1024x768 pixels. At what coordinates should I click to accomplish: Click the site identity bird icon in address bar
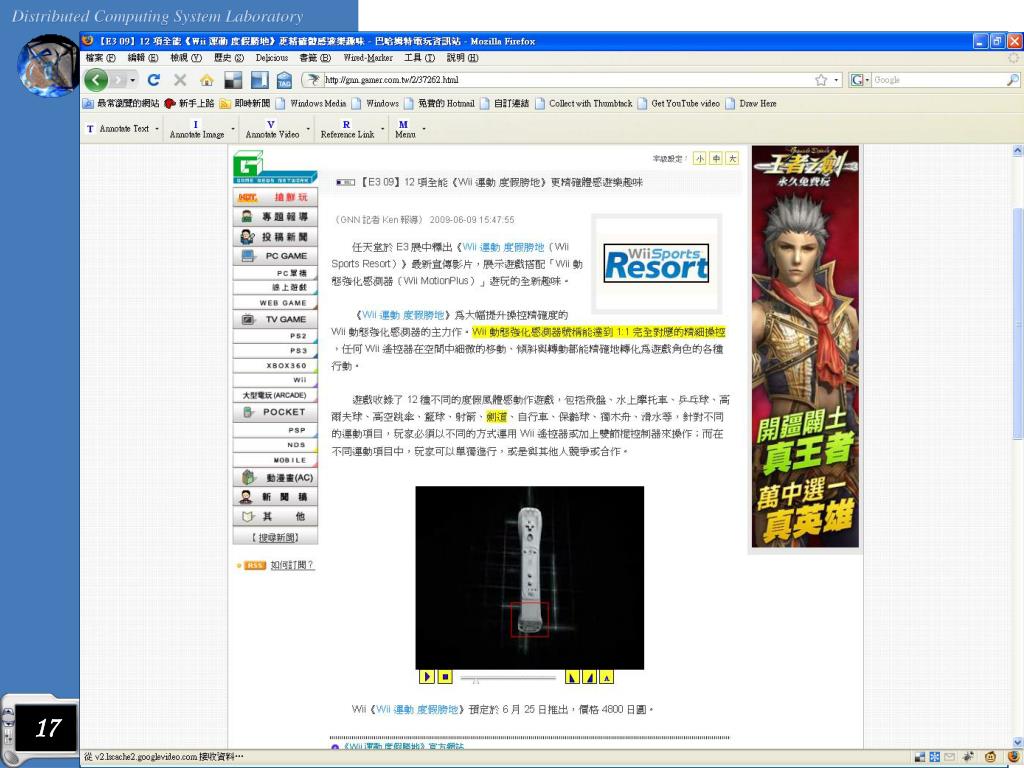[313, 80]
